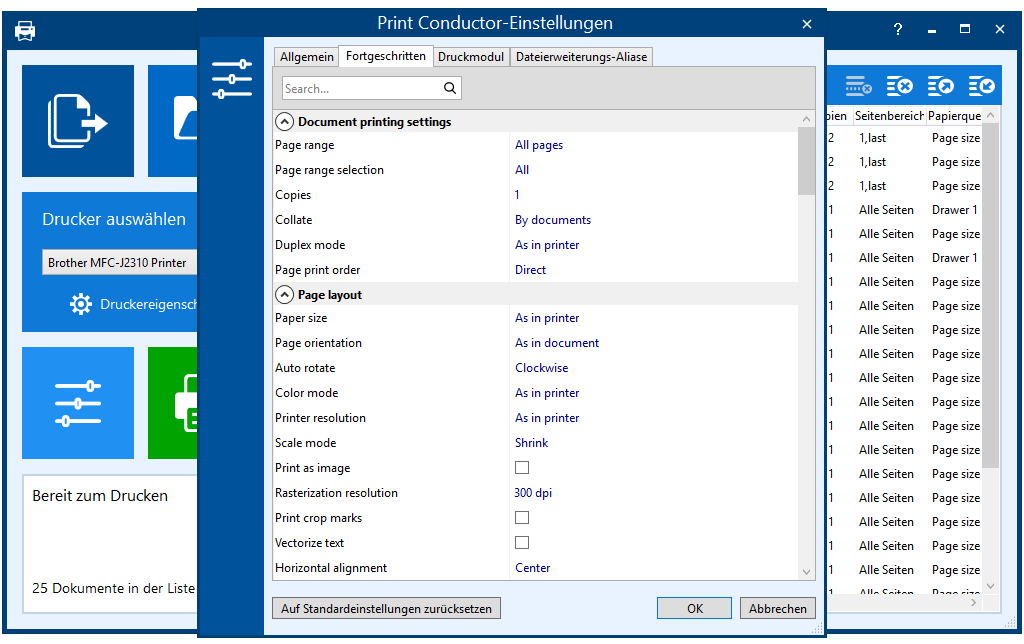Click the greyed-out Remove selected items toolbar icon
1024x644 pixels.
(x=858, y=86)
